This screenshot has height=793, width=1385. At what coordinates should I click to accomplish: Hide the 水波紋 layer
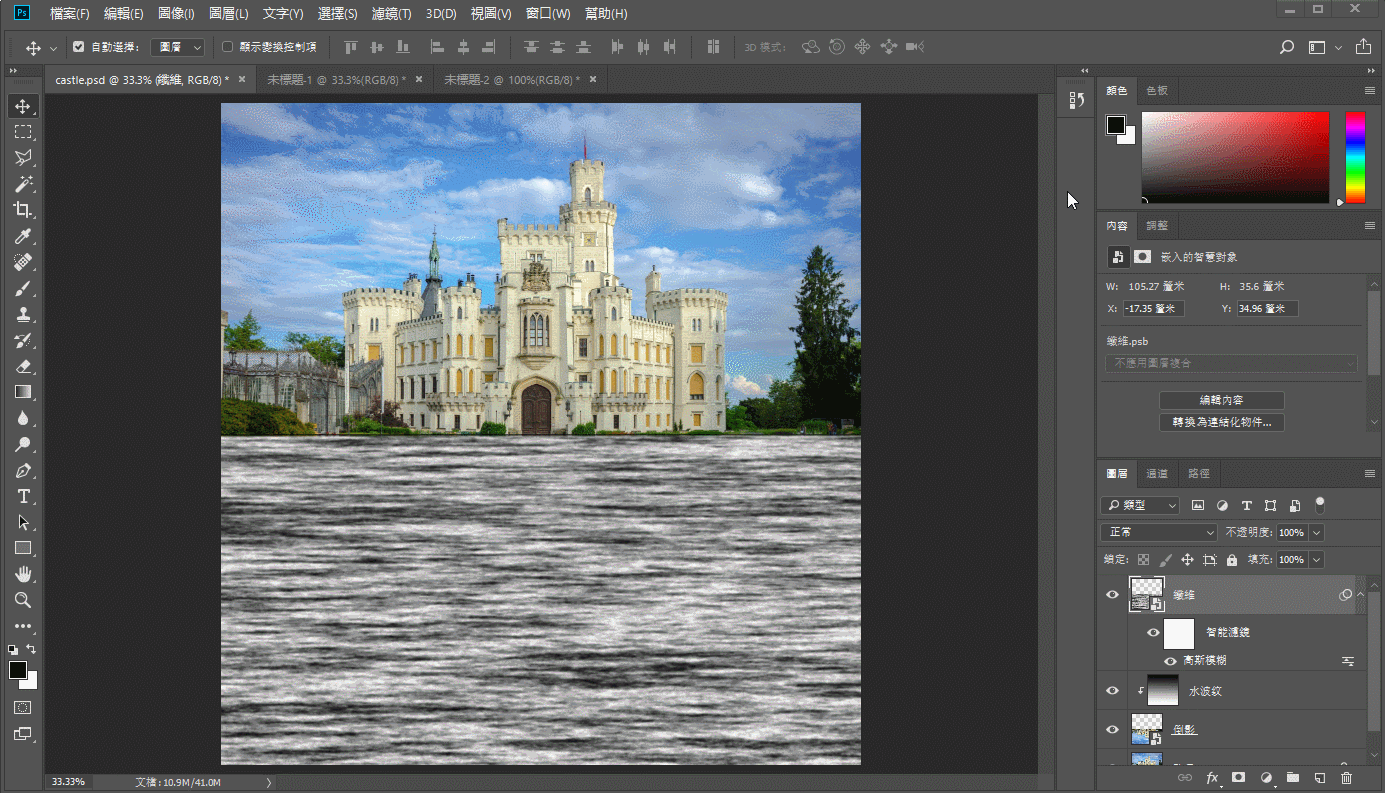[x=1112, y=691]
